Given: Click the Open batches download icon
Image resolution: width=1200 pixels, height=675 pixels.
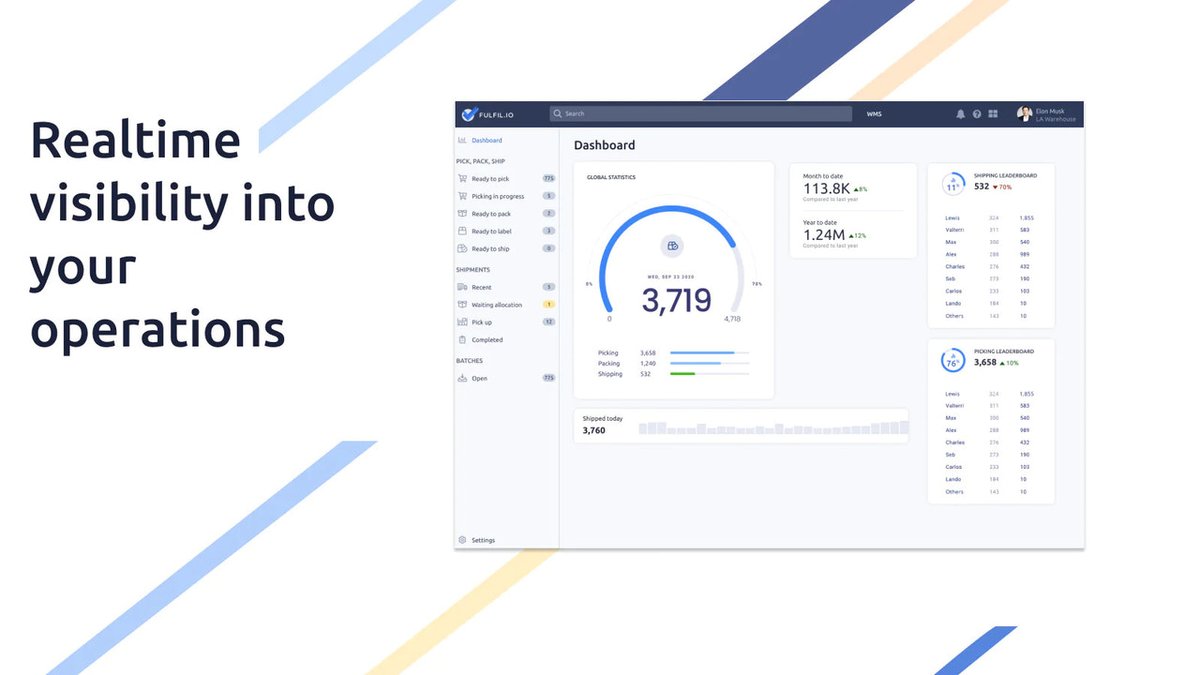Looking at the screenshot, I should pos(462,378).
